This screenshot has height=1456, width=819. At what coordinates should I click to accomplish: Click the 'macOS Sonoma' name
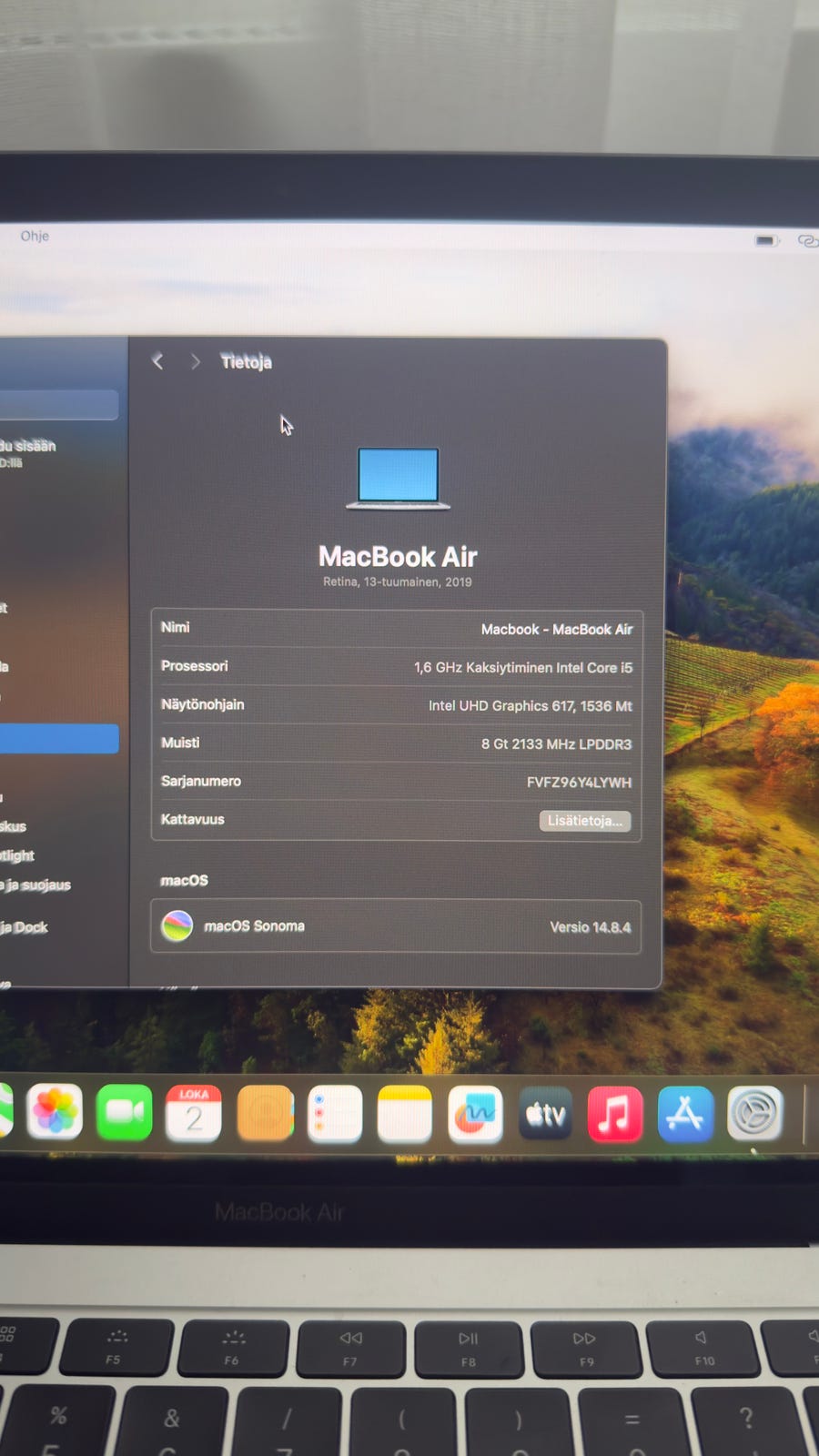[255, 926]
